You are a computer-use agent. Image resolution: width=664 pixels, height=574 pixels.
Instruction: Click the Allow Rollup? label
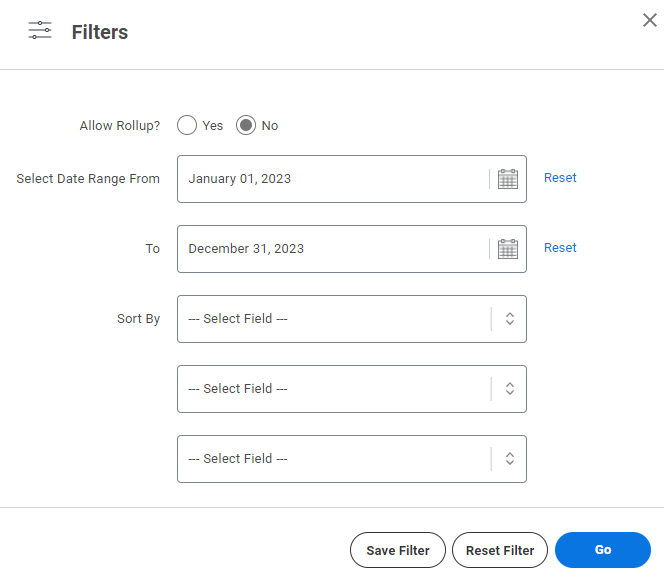(x=120, y=125)
